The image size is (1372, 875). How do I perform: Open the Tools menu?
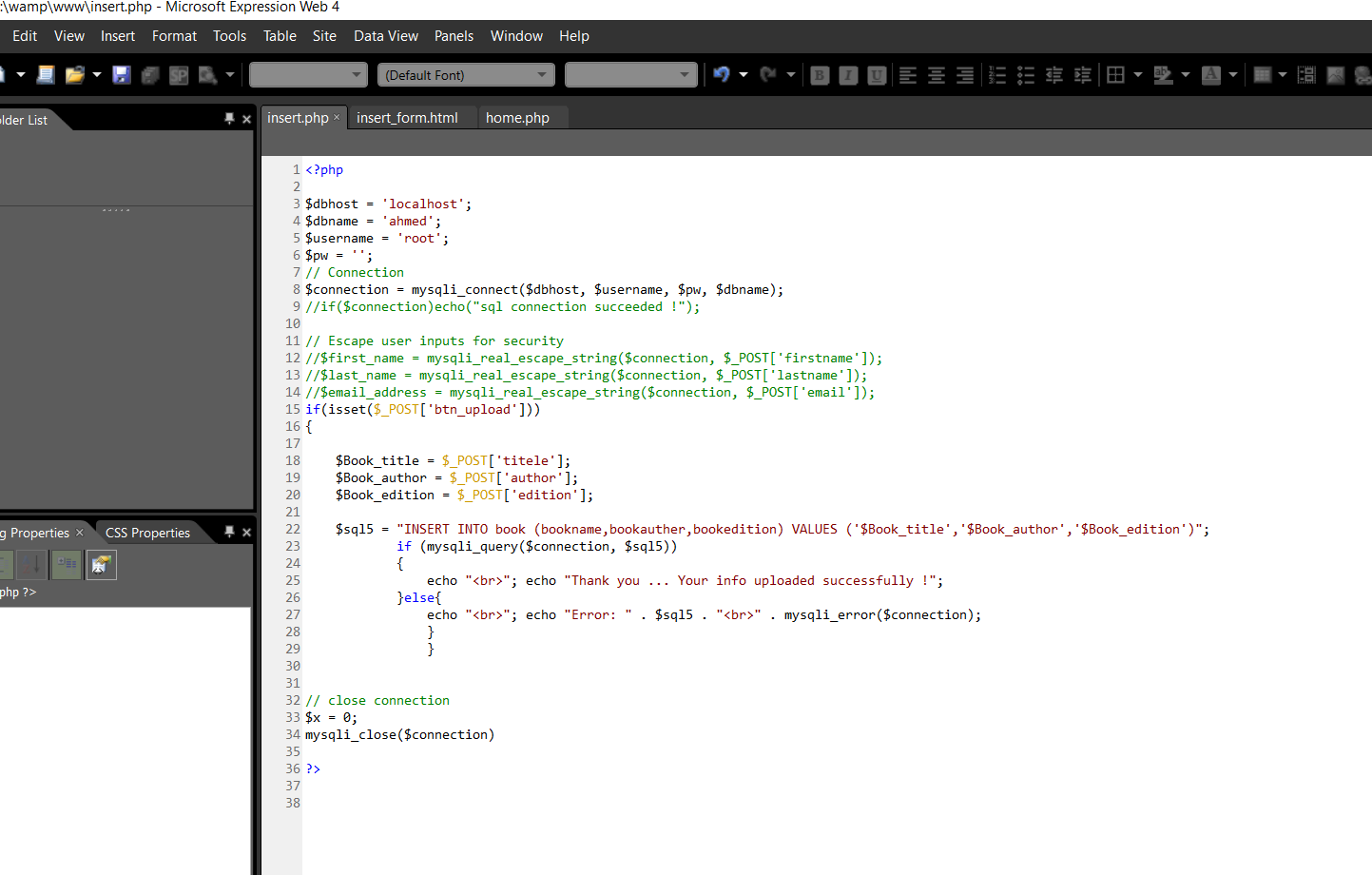(230, 36)
